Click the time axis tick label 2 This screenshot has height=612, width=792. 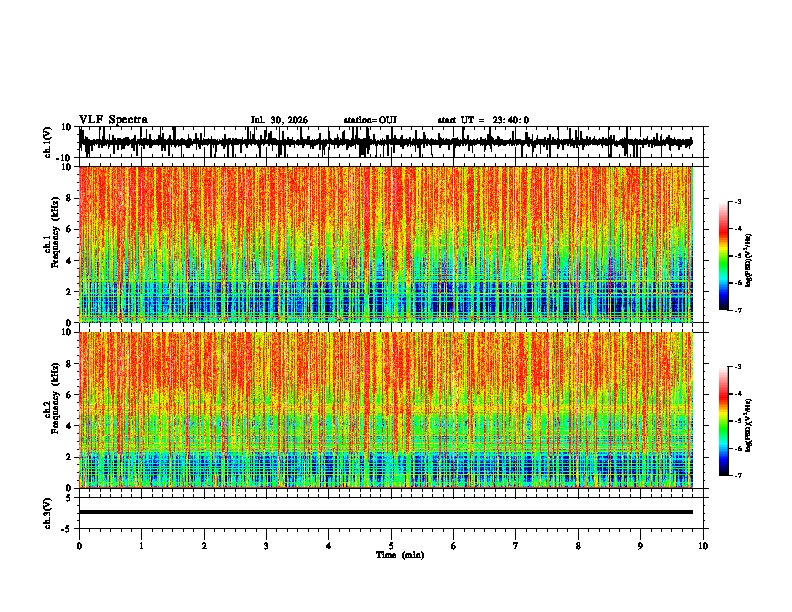[204, 546]
